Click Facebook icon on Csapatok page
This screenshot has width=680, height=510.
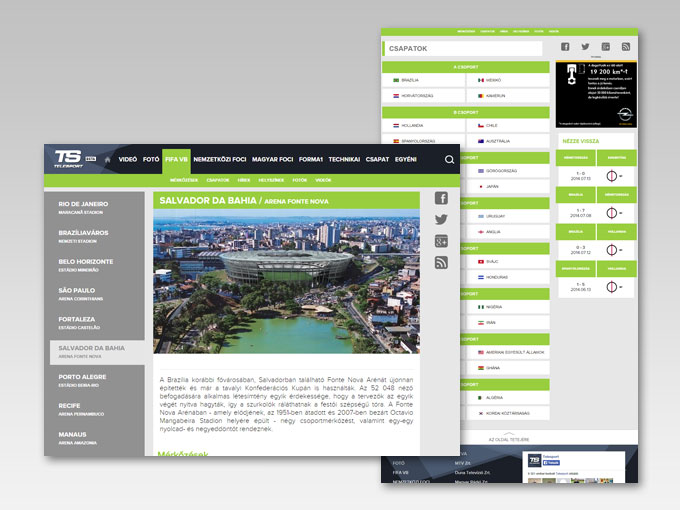pyautogui.click(x=565, y=47)
